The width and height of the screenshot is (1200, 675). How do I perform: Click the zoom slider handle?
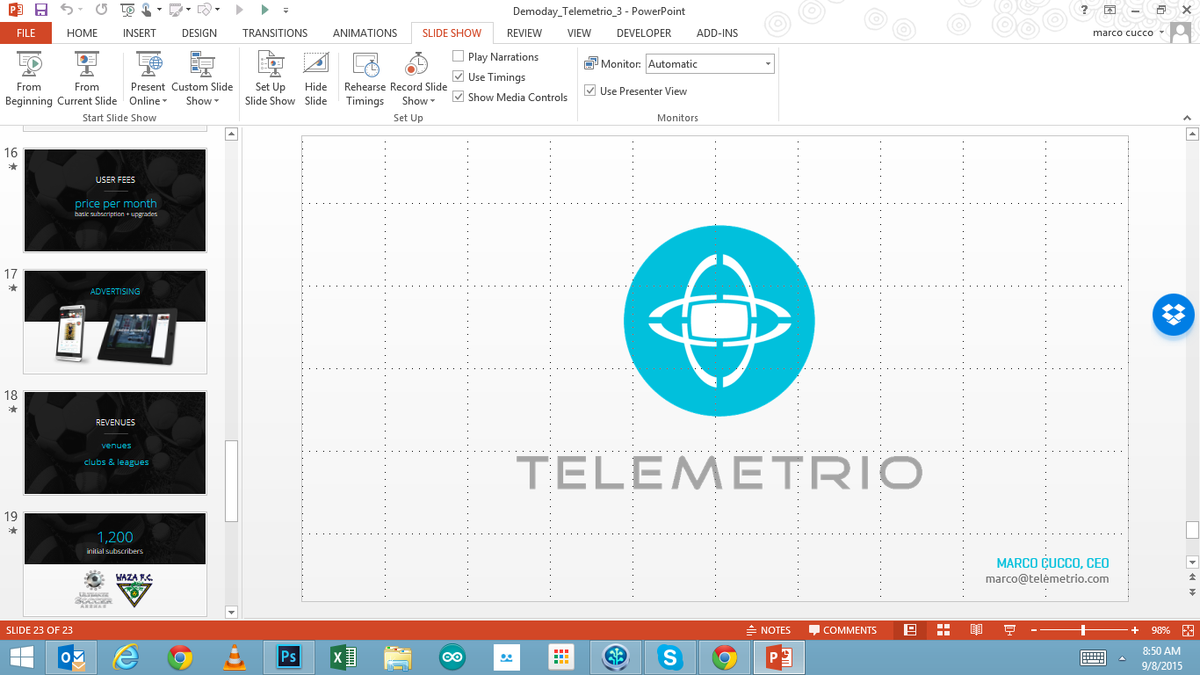click(1083, 630)
